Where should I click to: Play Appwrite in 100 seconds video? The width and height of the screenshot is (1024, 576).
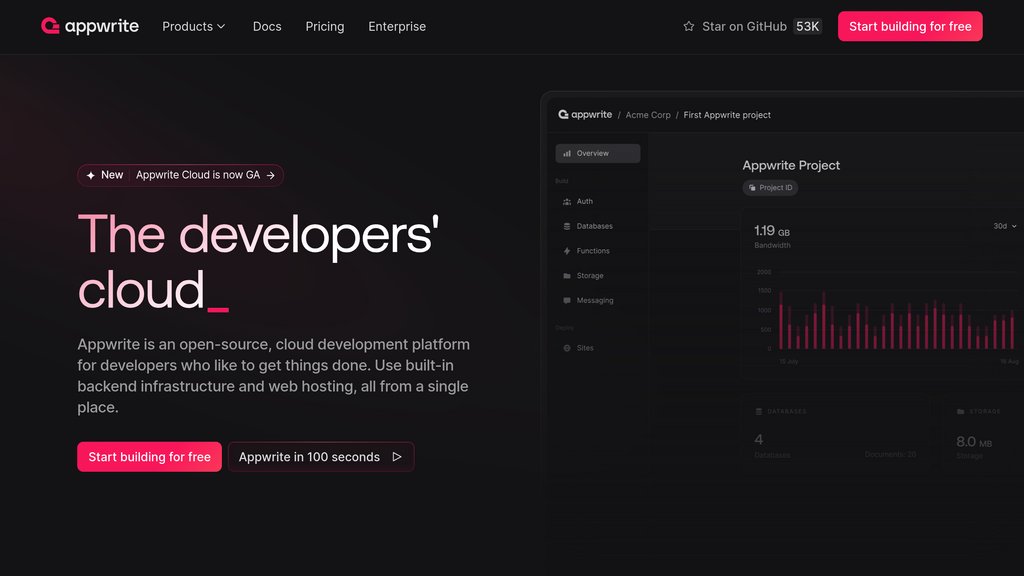[x=320, y=457]
